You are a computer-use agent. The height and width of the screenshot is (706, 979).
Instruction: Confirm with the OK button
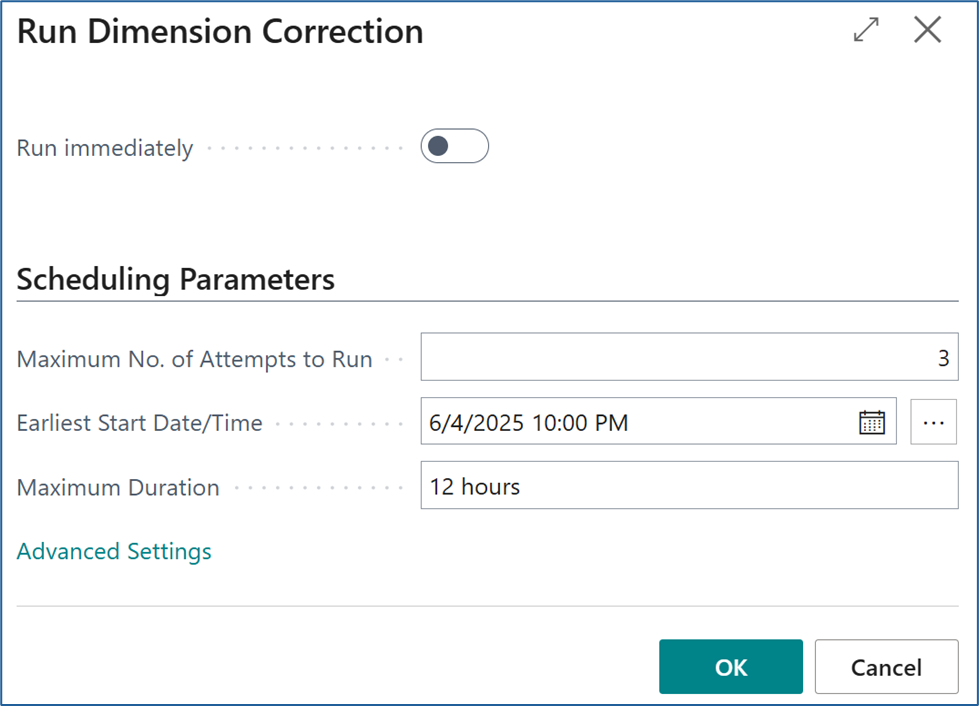(731, 667)
